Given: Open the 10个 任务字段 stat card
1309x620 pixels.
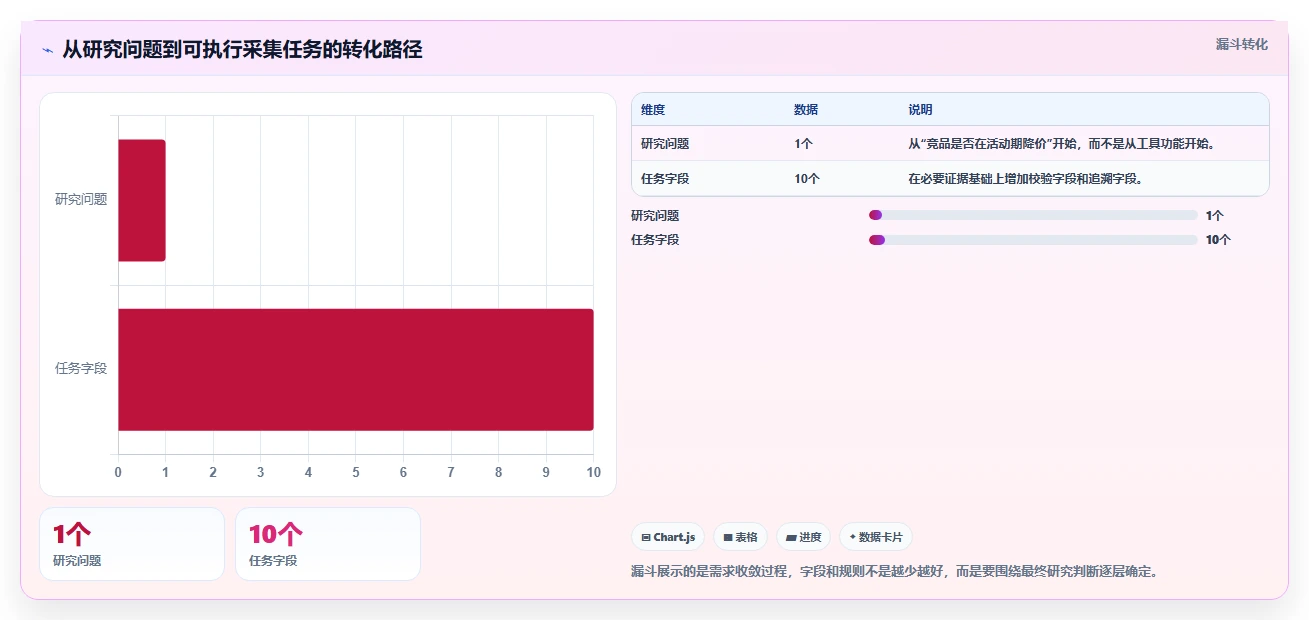Looking at the screenshot, I should 328,544.
